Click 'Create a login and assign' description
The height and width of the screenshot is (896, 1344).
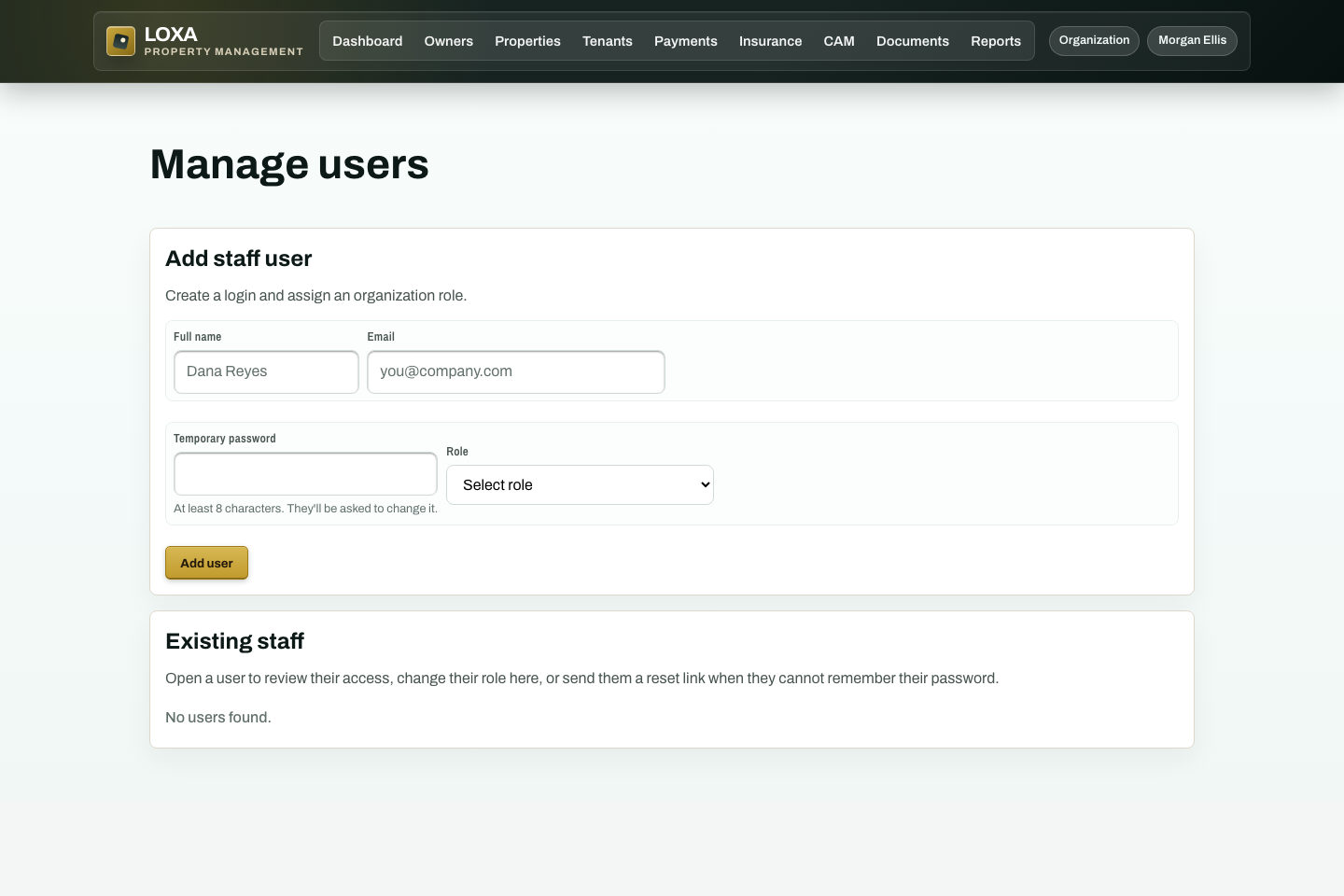click(315, 295)
